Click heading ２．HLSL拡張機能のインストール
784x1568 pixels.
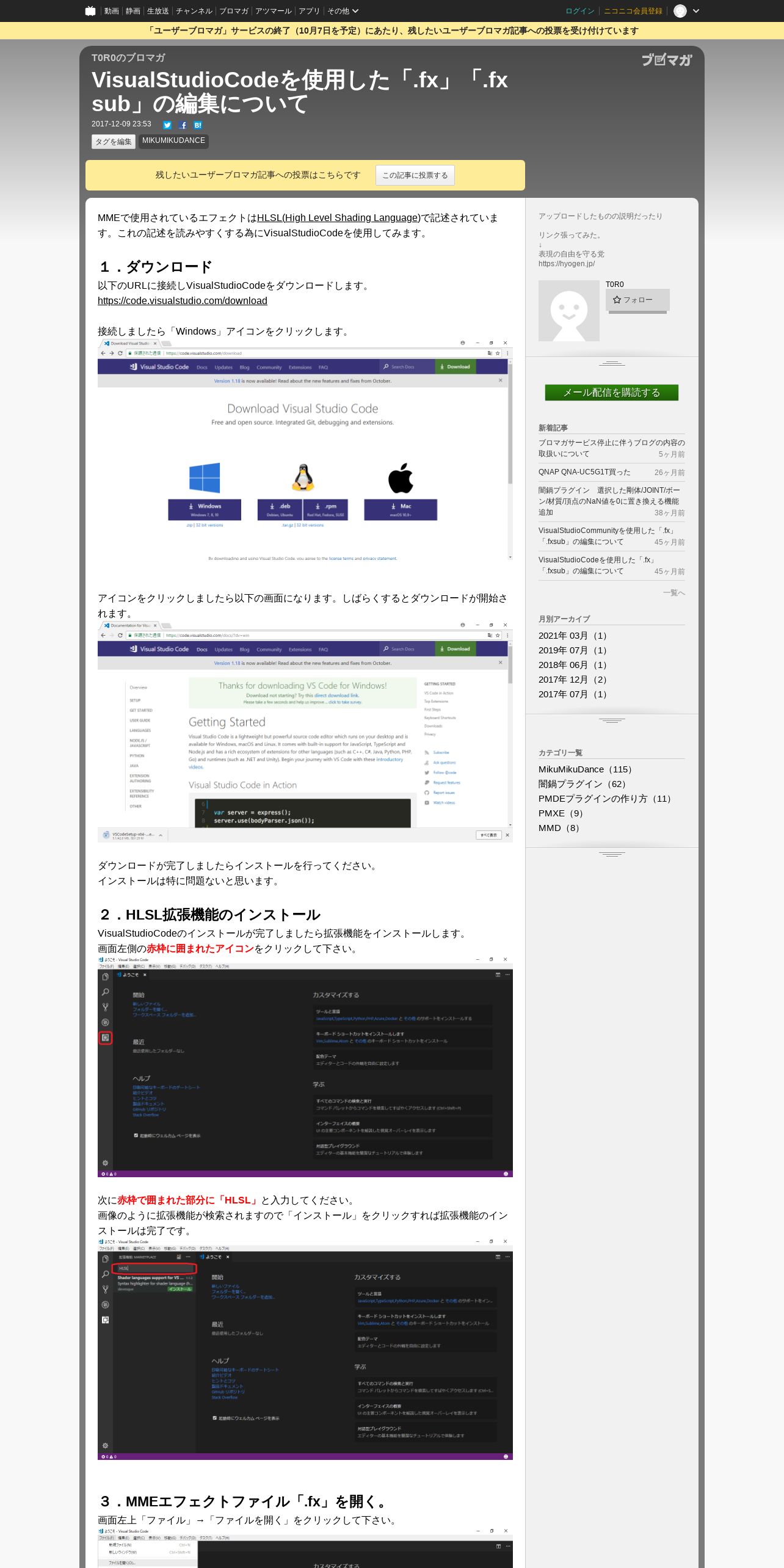[x=209, y=915]
